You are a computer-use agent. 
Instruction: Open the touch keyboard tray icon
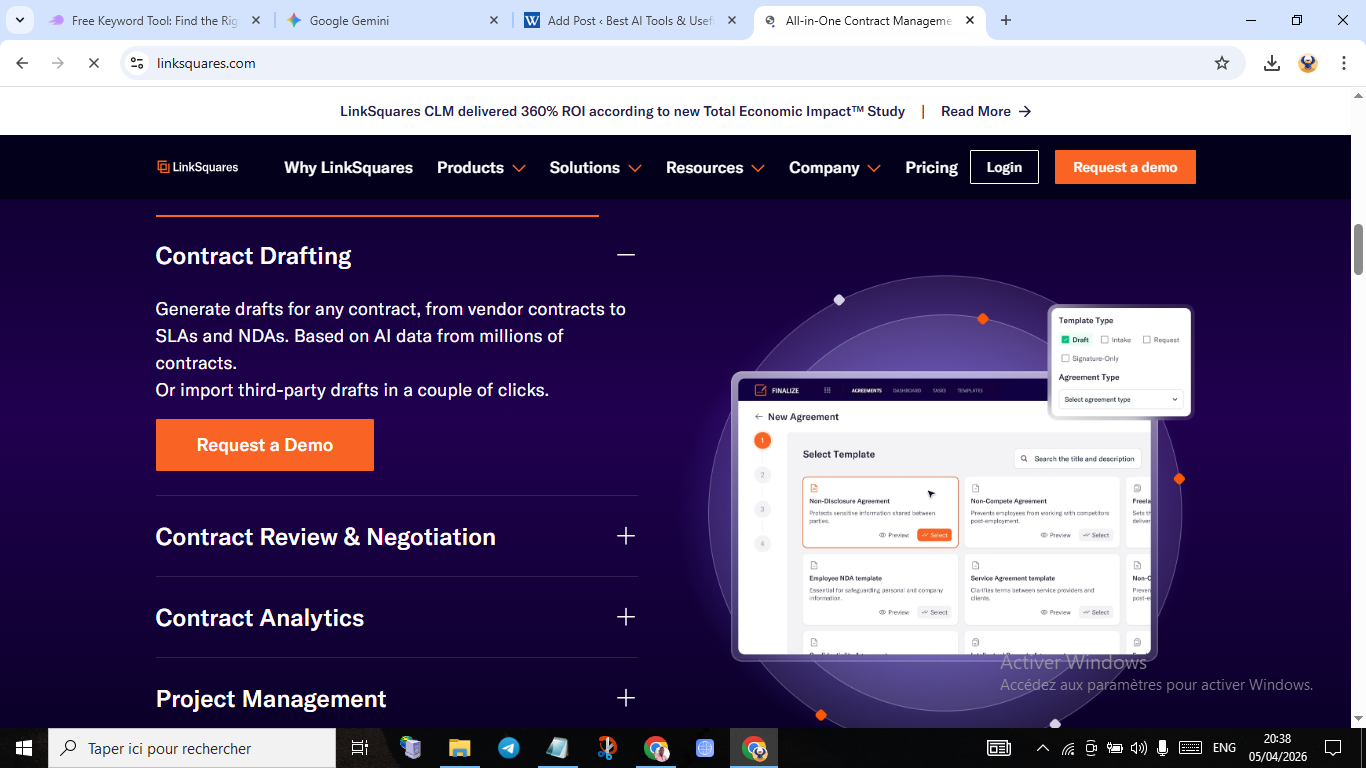click(x=1190, y=748)
